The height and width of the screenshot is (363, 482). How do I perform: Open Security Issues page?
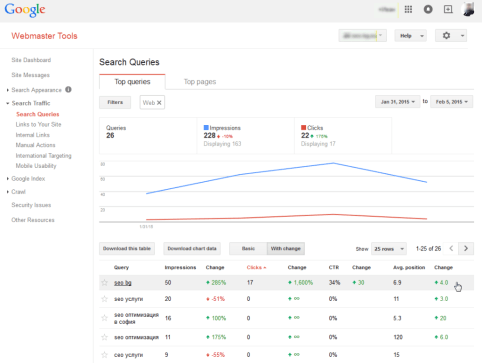tap(31, 205)
